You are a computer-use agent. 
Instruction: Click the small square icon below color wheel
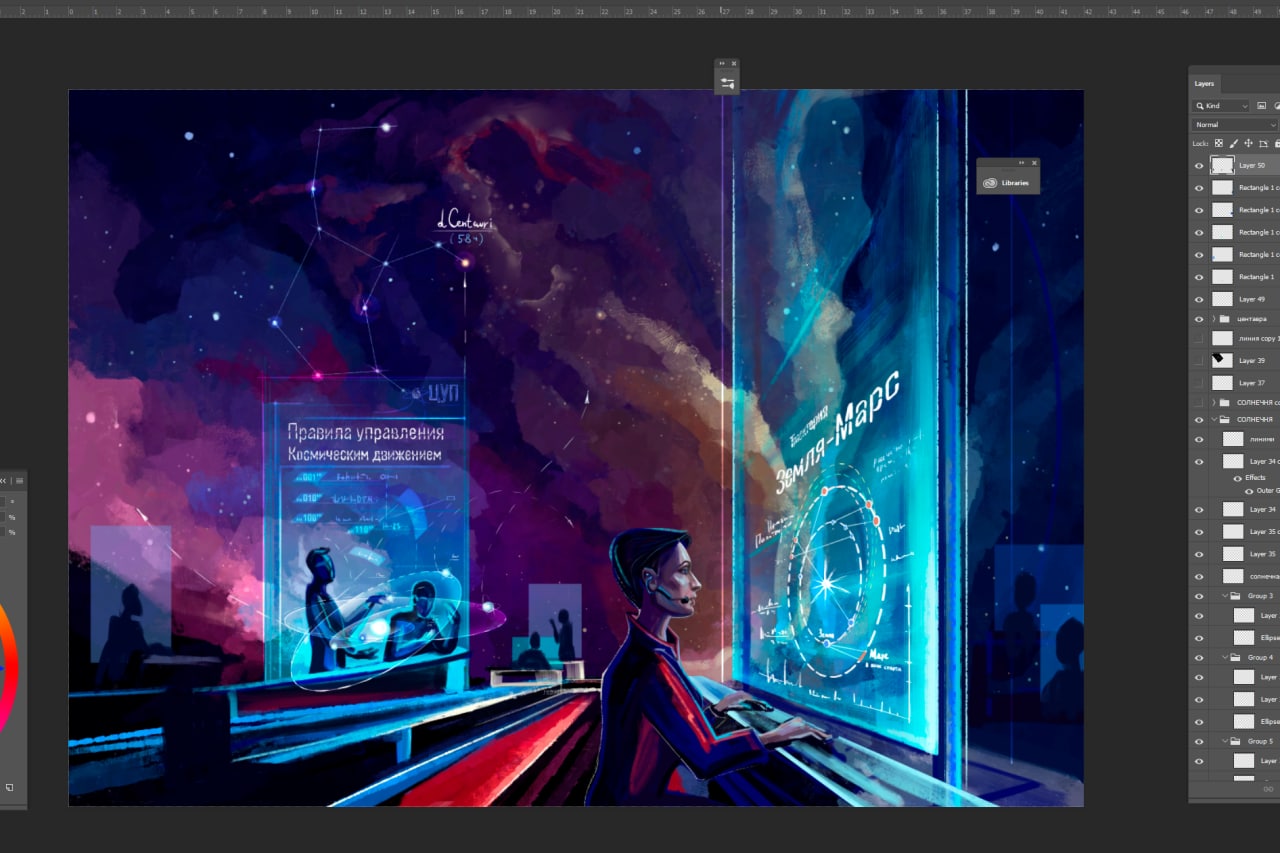9,787
